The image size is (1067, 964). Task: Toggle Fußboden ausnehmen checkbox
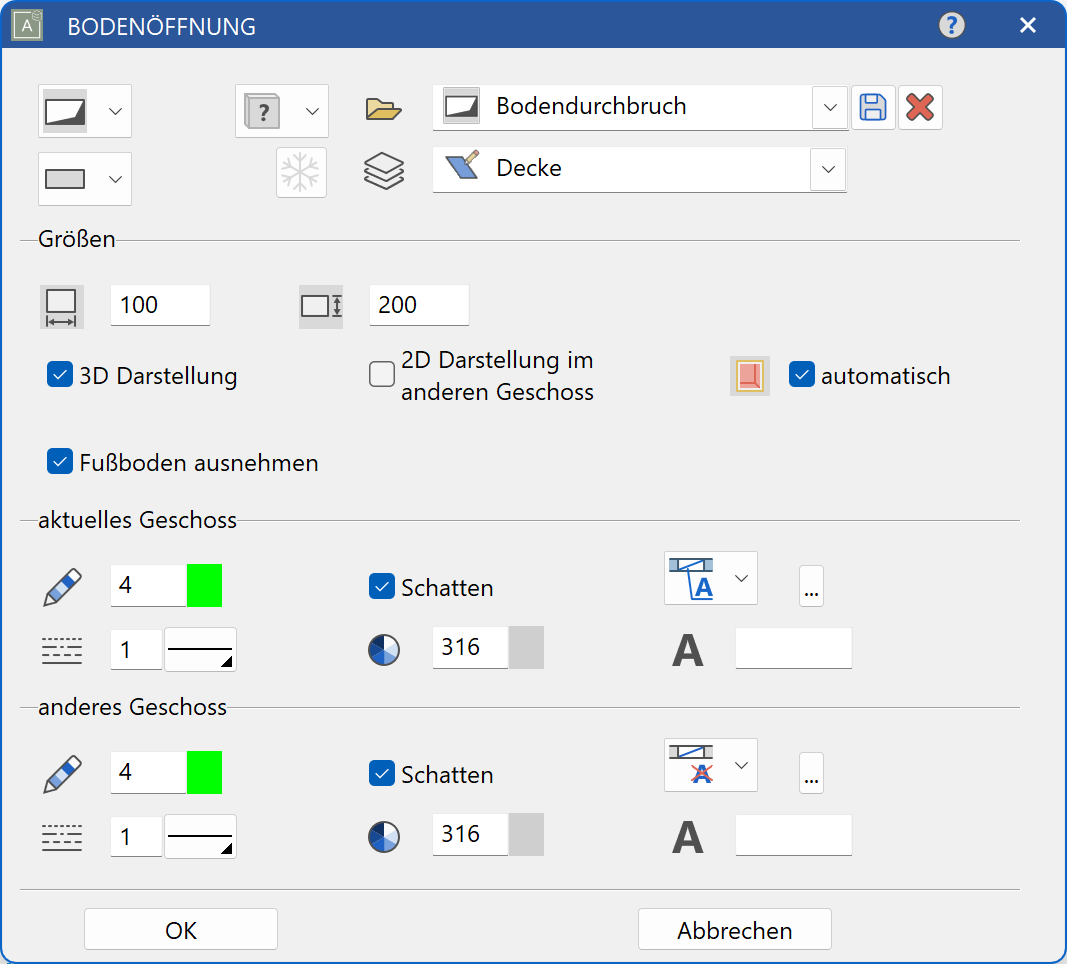click(x=60, y=461)
